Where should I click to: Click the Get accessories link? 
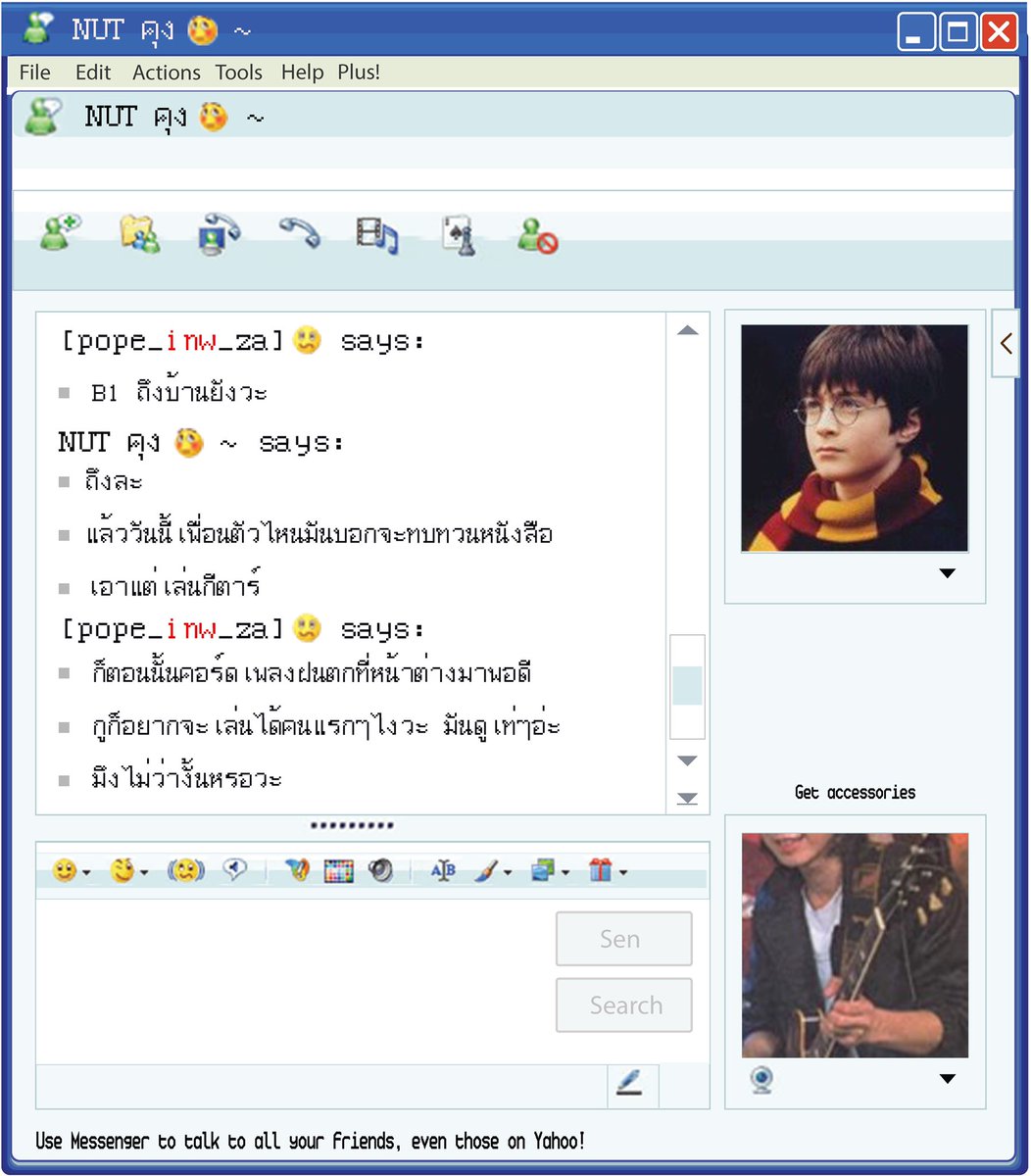tap(855, 792)
